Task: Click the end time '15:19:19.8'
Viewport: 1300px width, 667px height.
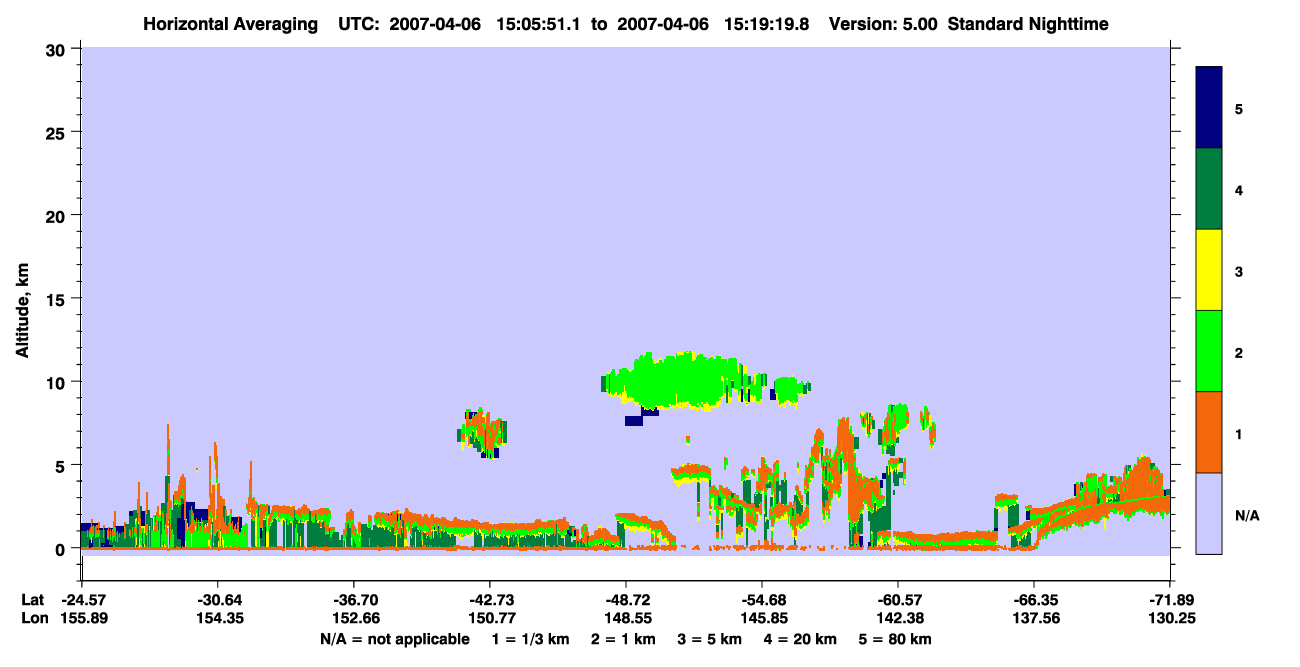Action: 765,23
